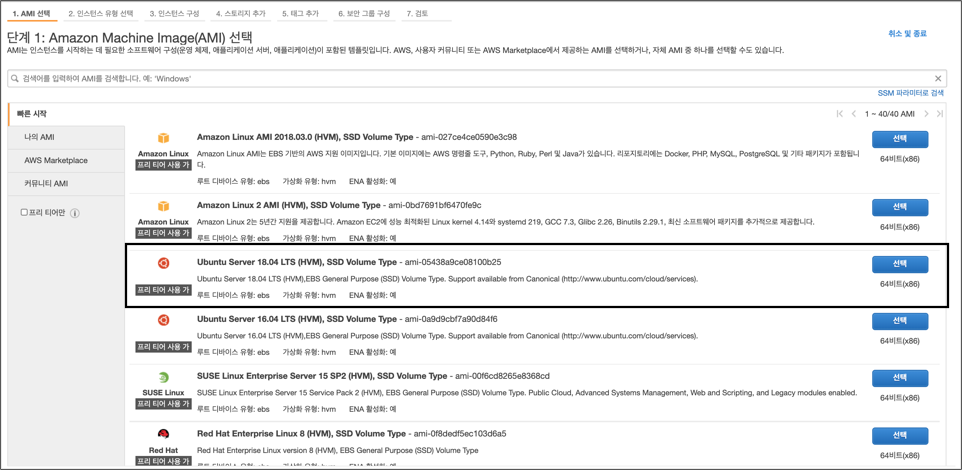Click title SUSE Linux Enterprise Server 15 SP2
Screen dimensions: 962x470
[322, 376]
